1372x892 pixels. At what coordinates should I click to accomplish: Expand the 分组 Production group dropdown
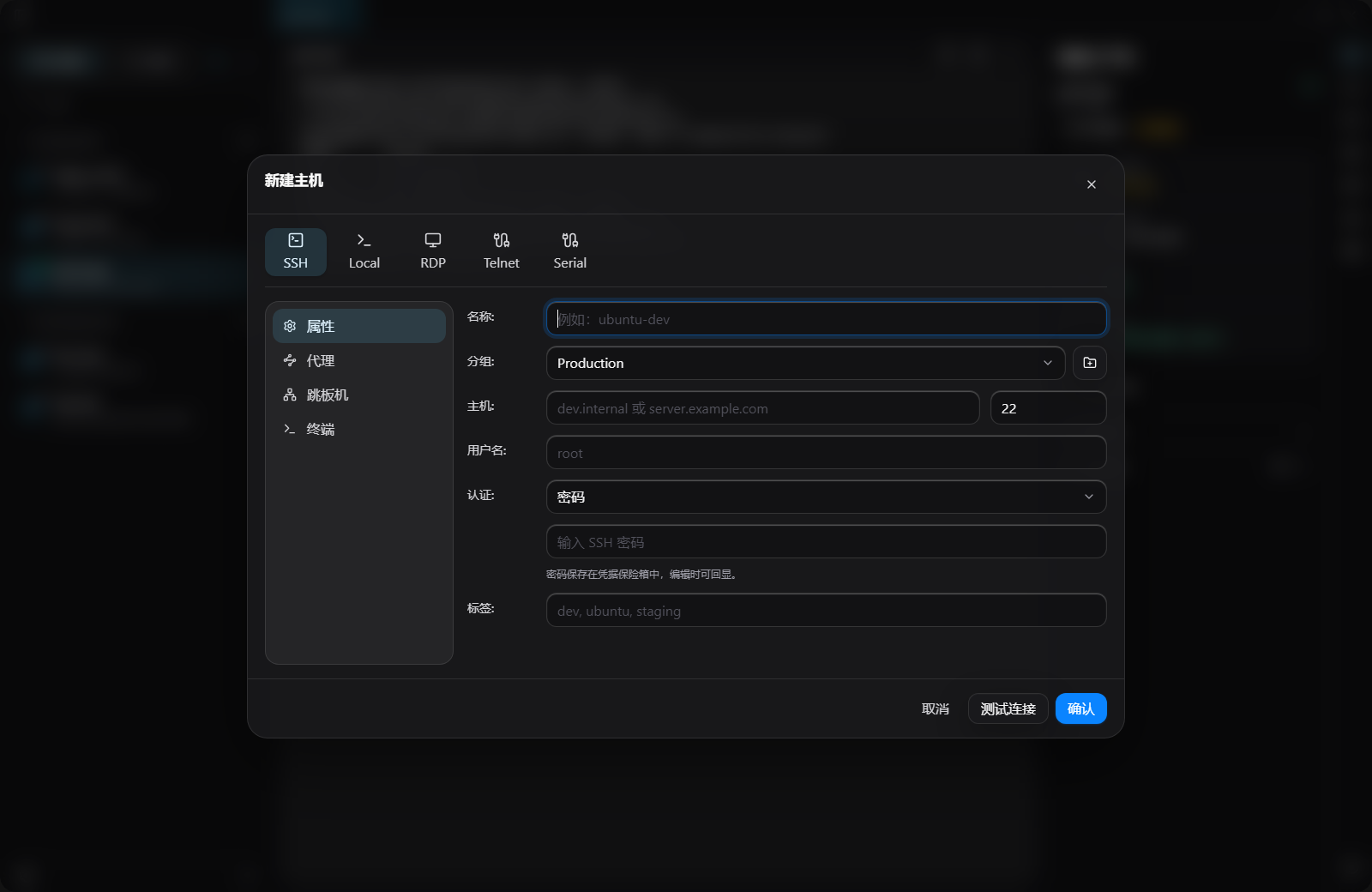point(805,363)
